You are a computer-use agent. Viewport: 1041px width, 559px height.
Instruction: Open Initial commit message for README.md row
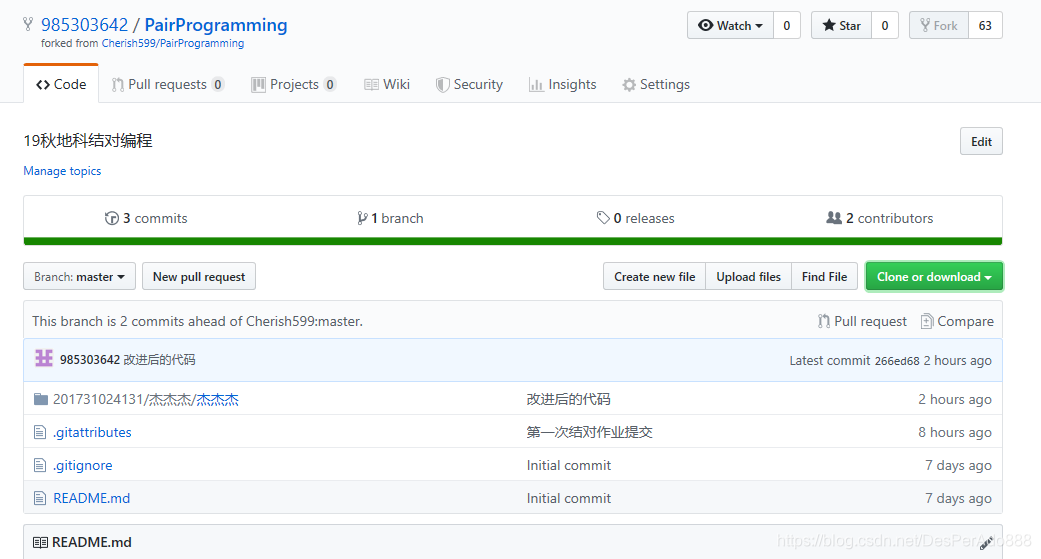569,498
